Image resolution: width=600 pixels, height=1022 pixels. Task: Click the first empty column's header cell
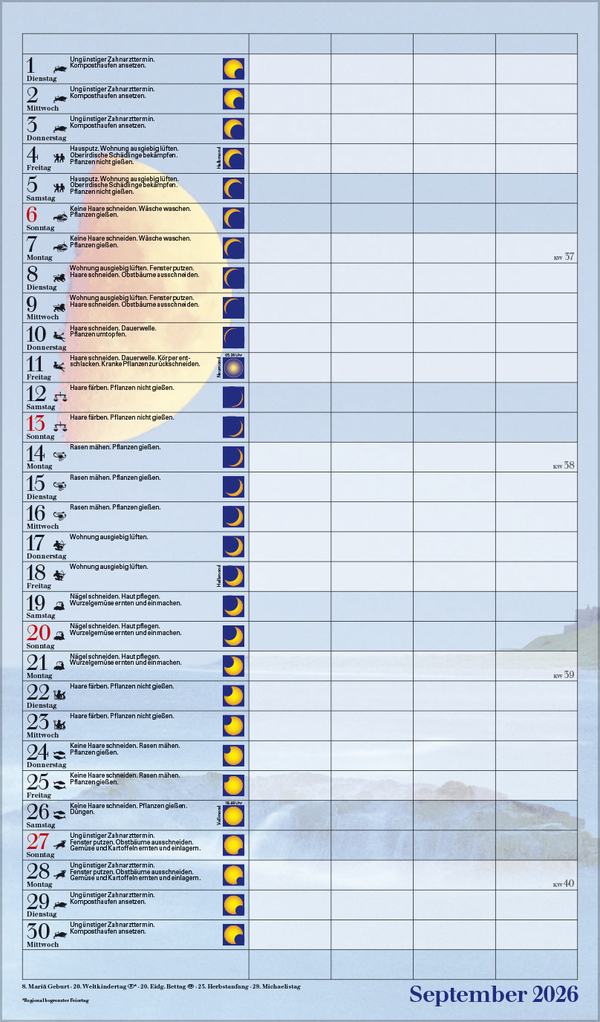[x=289, y=43]
